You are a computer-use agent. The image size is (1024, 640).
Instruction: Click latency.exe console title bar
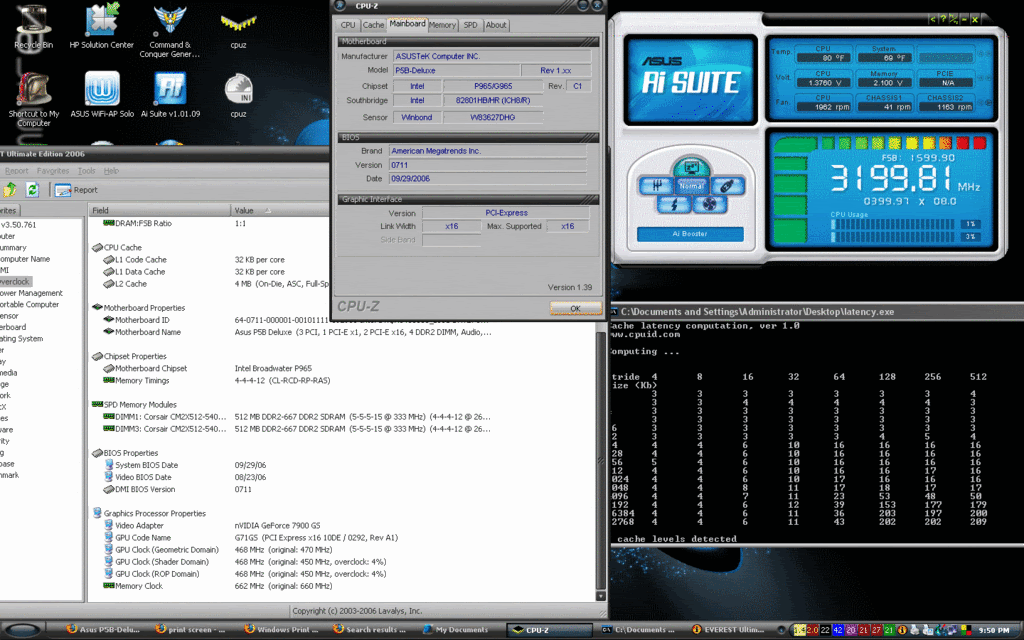(816, 312)
